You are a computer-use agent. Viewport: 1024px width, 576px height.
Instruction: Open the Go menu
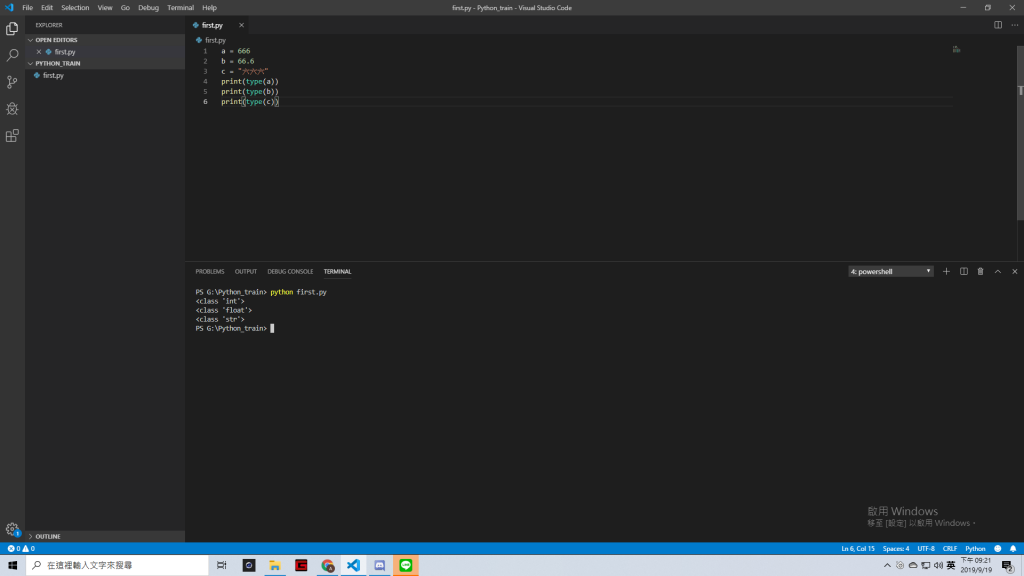125,8
